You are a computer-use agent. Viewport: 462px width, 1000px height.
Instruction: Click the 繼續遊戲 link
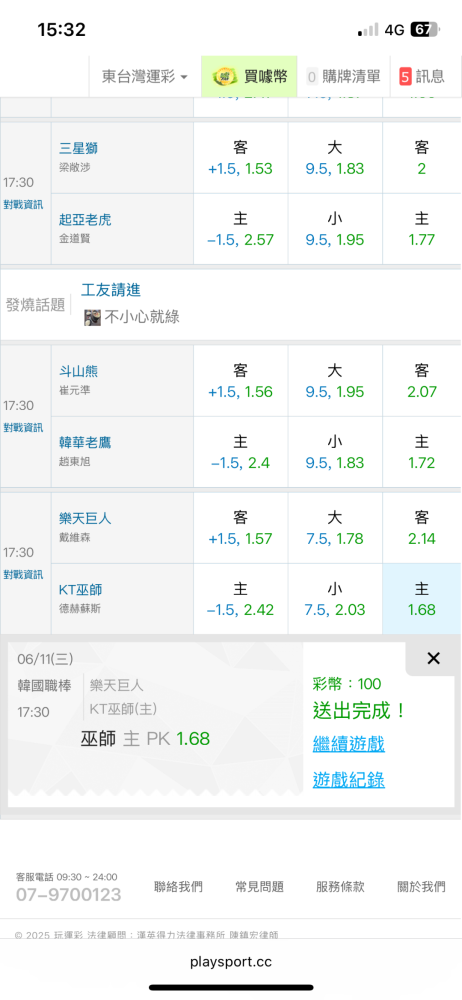[x=348, y=744]
